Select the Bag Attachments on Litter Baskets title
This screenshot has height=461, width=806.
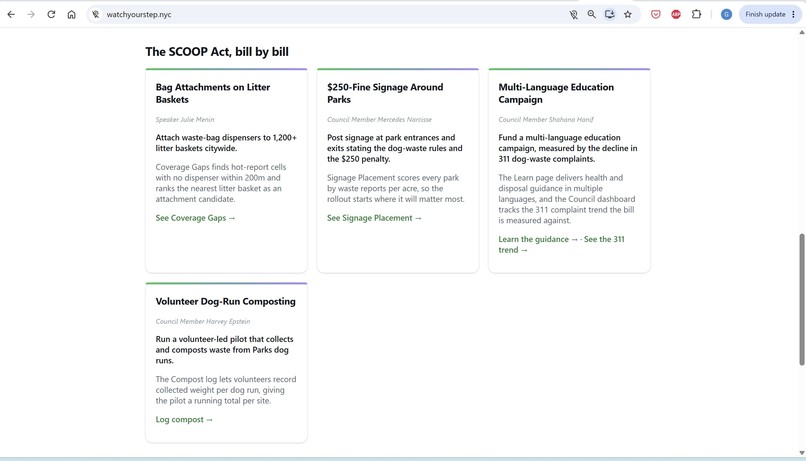[213, 94]
